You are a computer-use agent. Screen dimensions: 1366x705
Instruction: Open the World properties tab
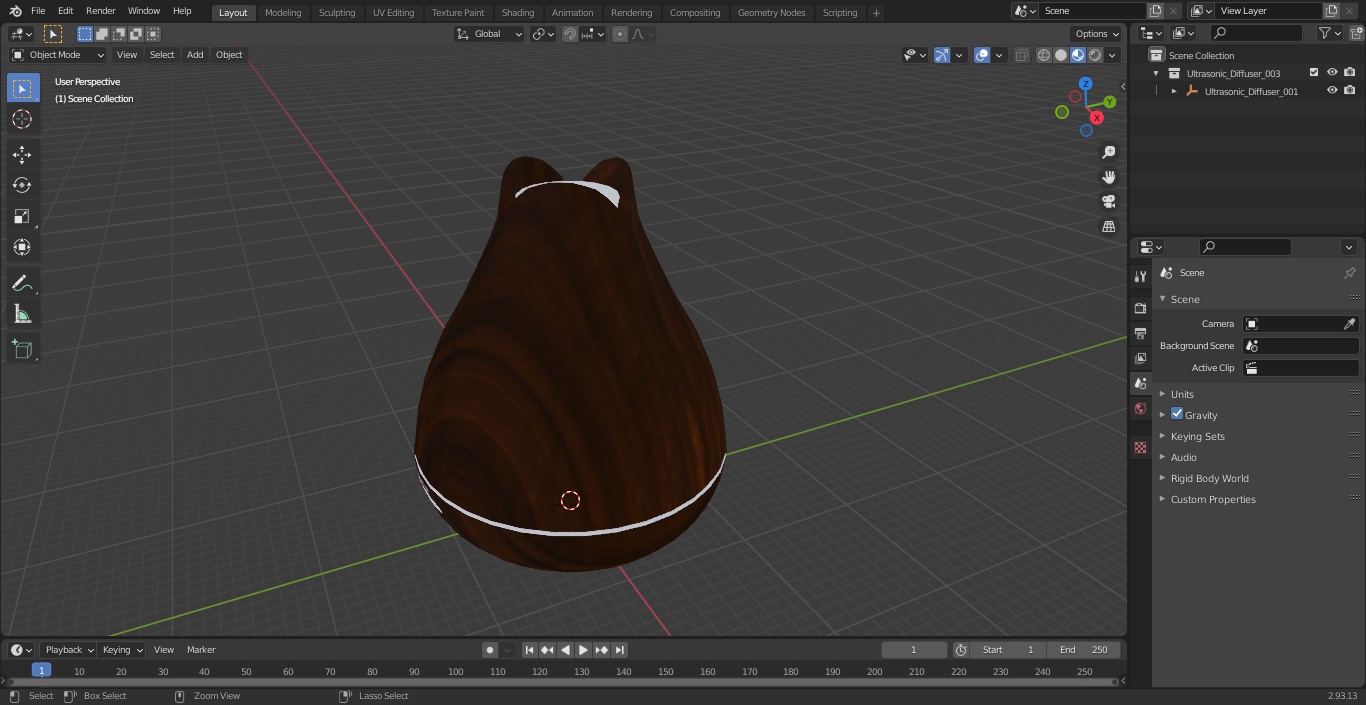point(1140,408)
